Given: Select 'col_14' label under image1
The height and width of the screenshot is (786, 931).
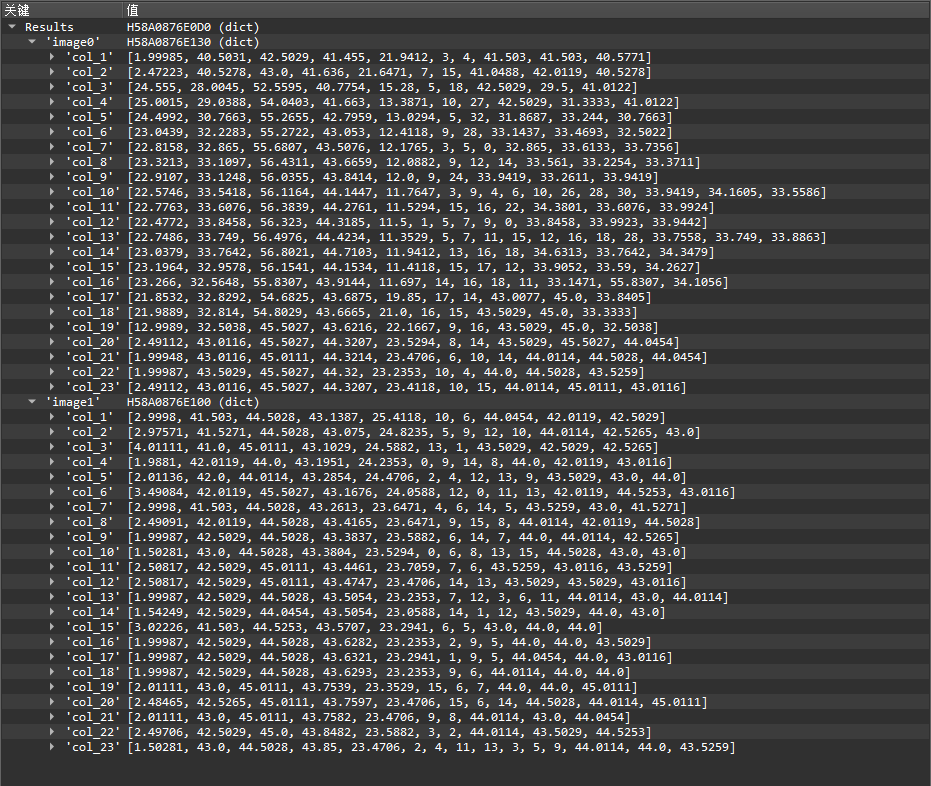Looking at the screenshot, I should (93, 612).
